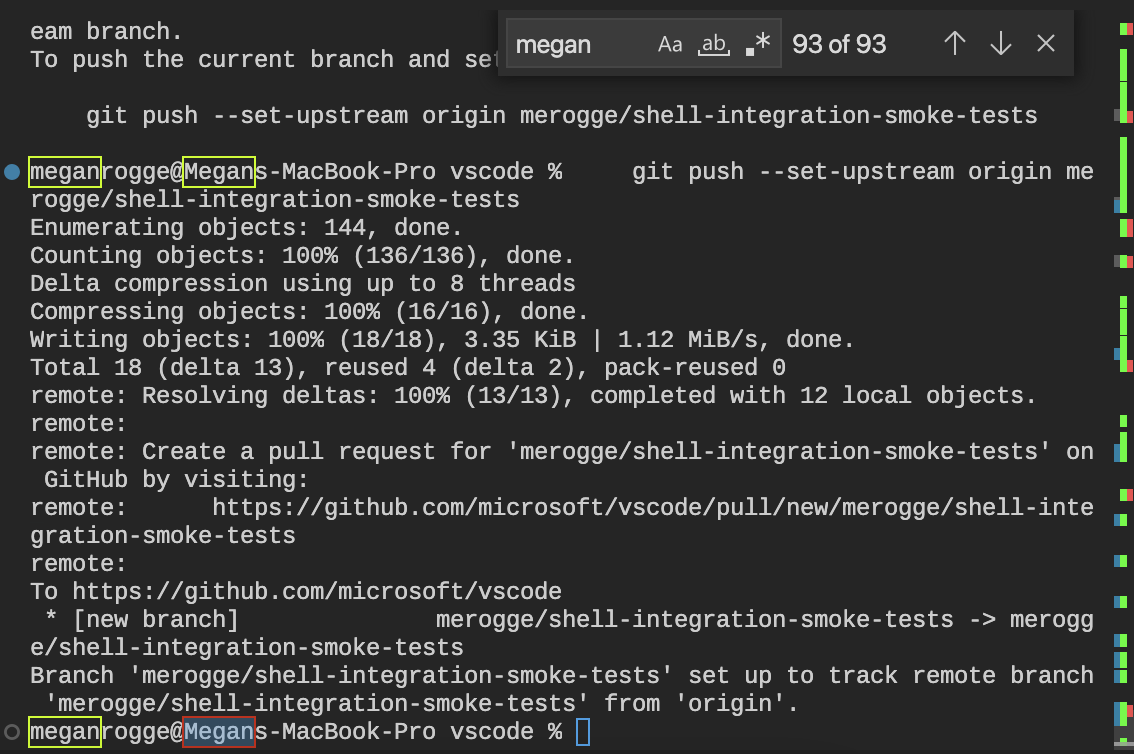Toggle Match Case in find widget
The width and height of the screenshot is (1134, 754).
coord(670,44)
